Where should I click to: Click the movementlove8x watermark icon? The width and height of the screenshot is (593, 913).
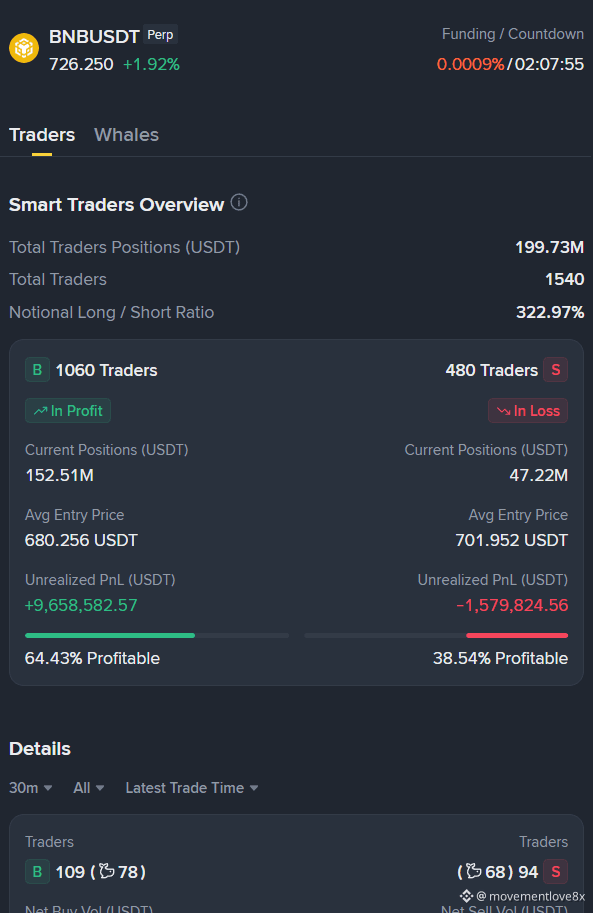tap(467, 896)
